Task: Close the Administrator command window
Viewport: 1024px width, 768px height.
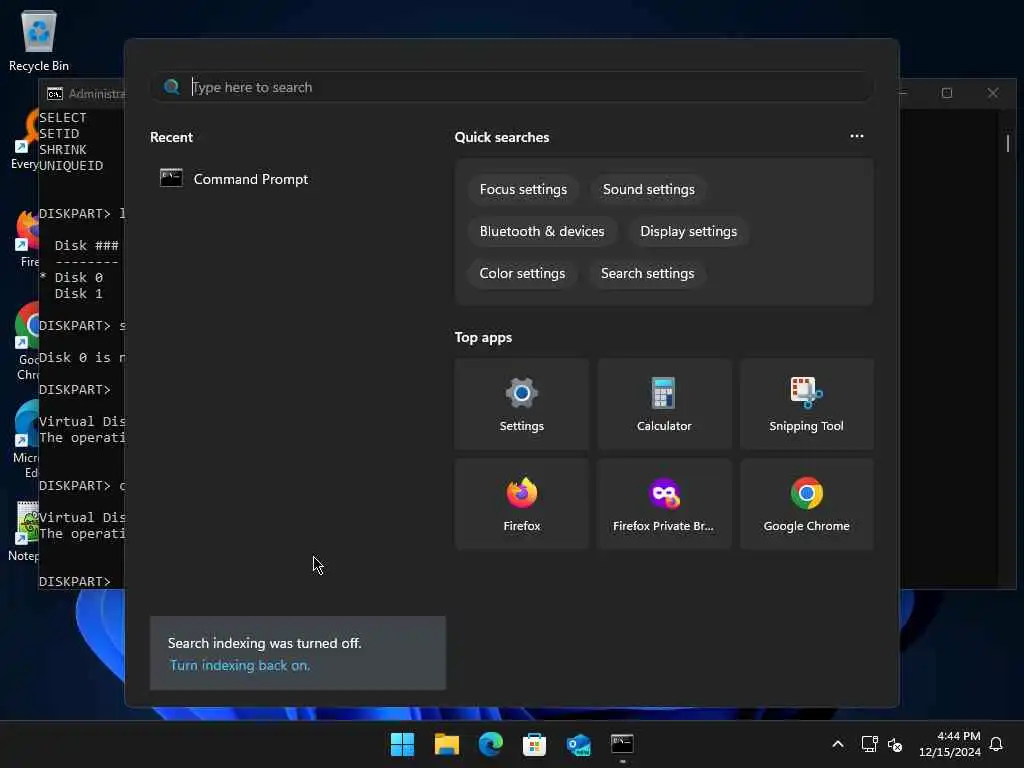Action: coord(993,93)
